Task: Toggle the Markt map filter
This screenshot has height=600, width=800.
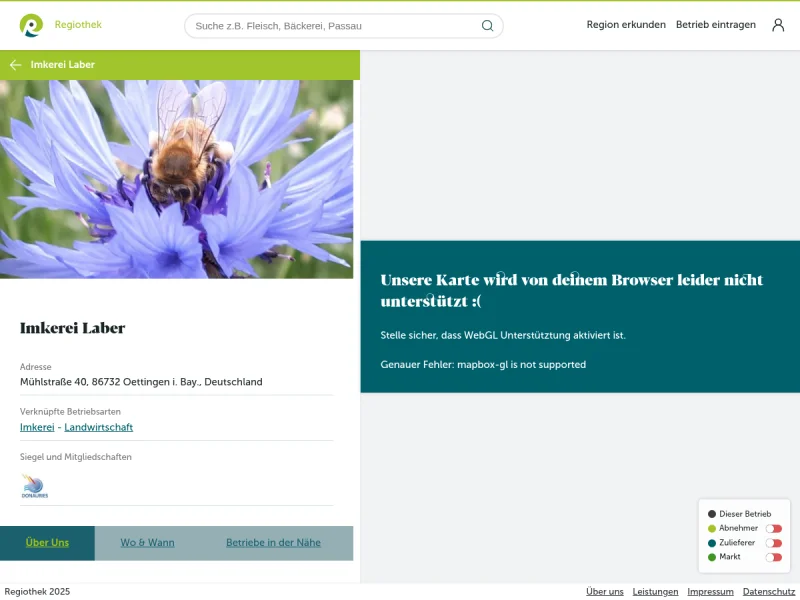Action: click(x=773, y=557)
